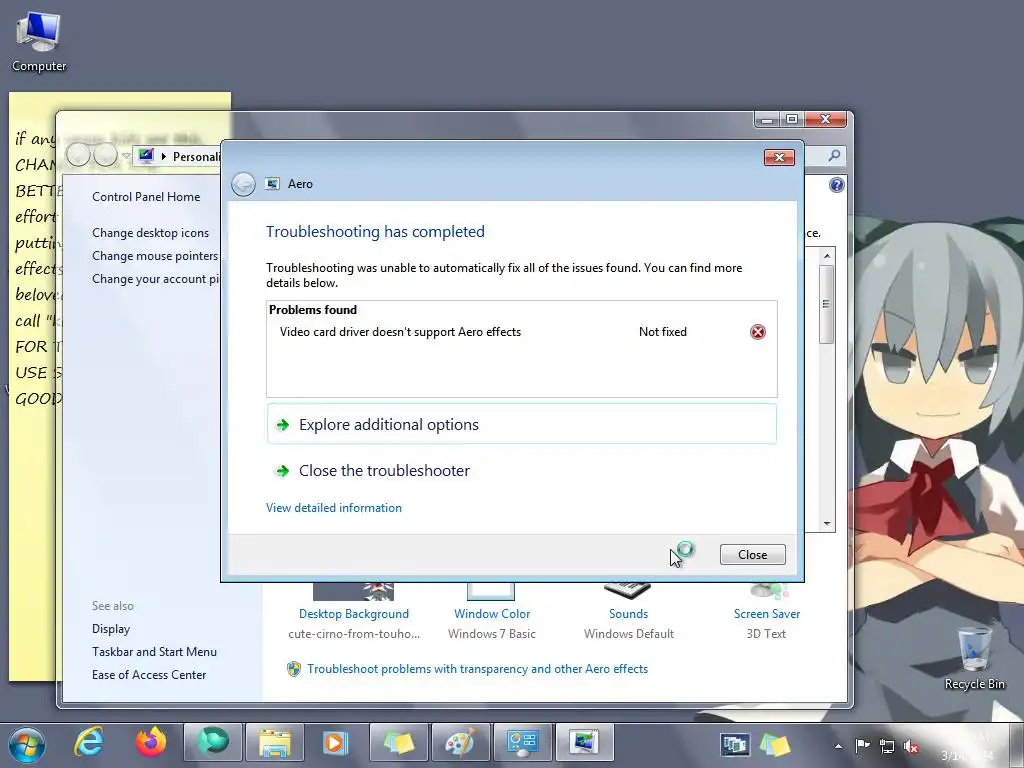Screen dimensions: 1024x768
Task: Click the Personalization breadcrumb in the address bar
Action: pos(196,157)
